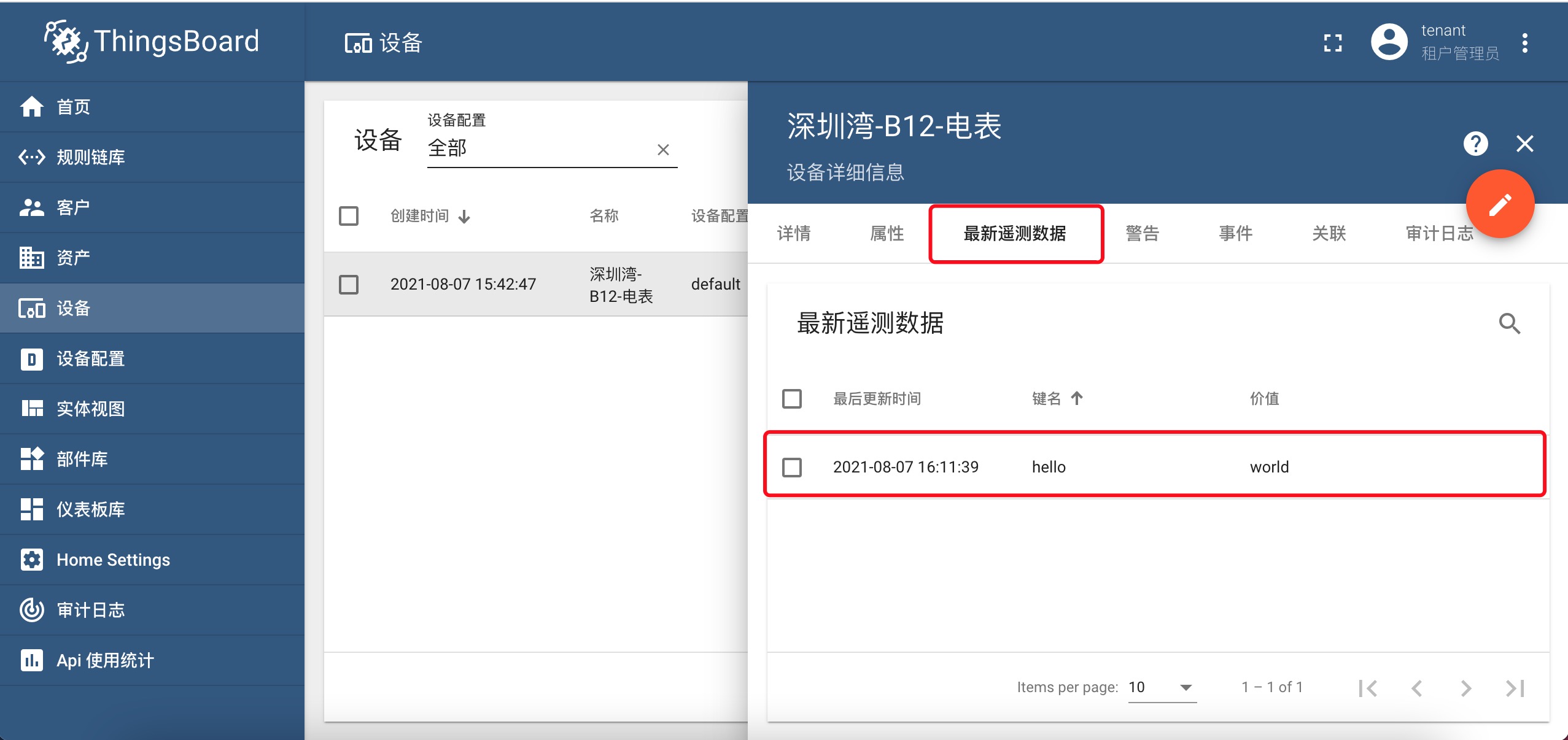The image size is (1568, 740).
Task: Open the 首页 home icon in sidebar
Action: 31,107
